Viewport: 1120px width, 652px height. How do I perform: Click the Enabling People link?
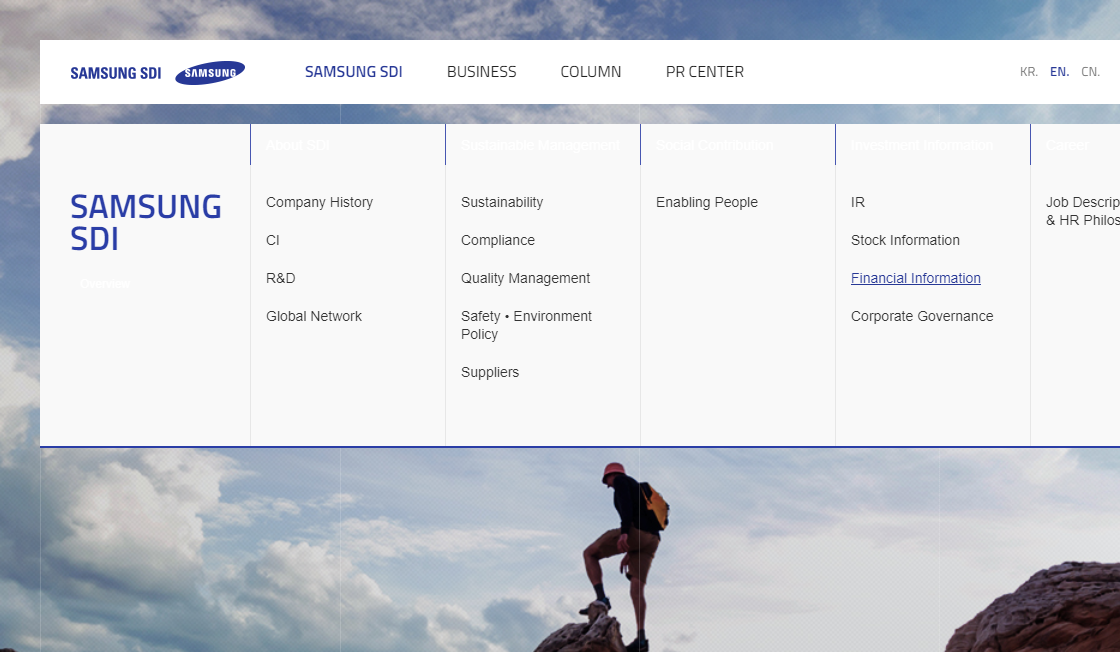pos(706,202)
